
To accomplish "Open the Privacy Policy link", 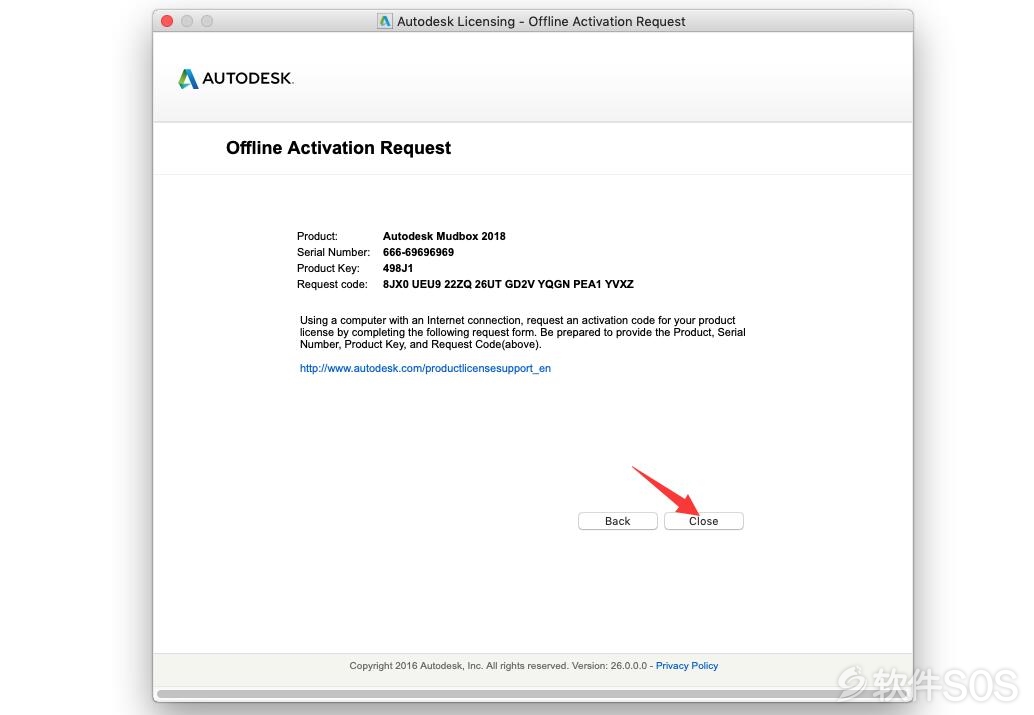I will [686, 666].
